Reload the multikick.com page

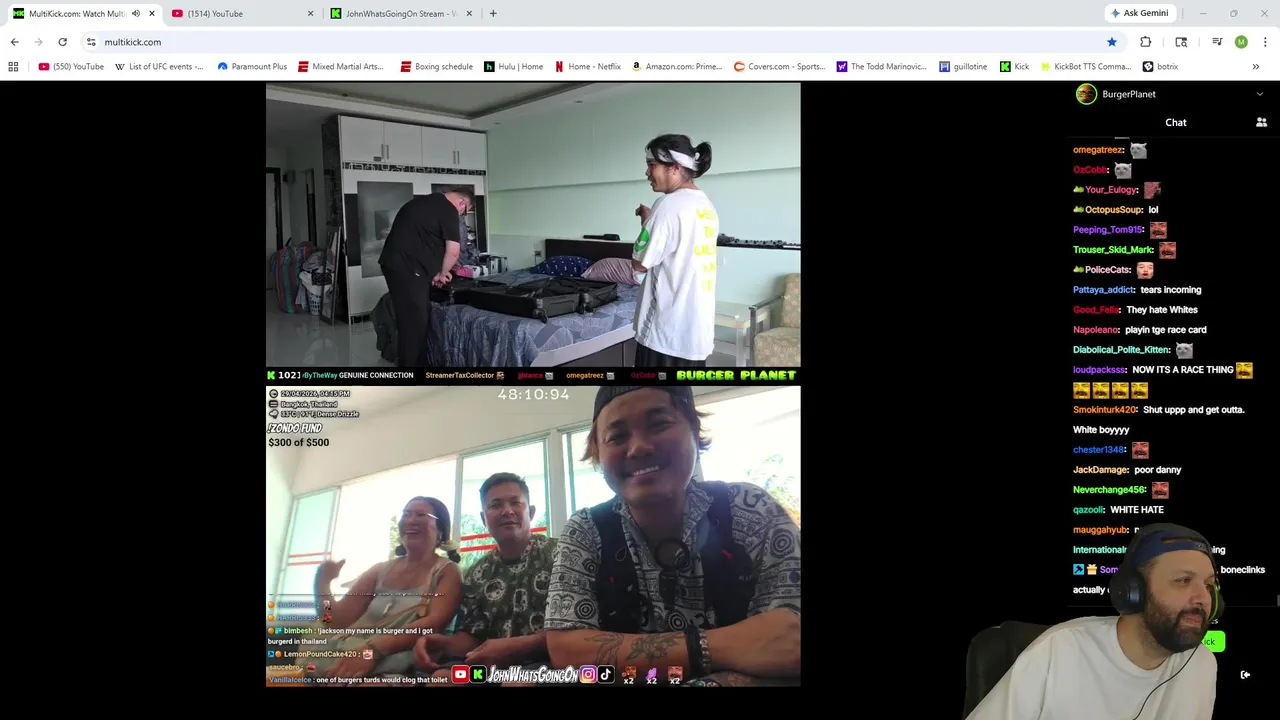[x=62, y=42]
